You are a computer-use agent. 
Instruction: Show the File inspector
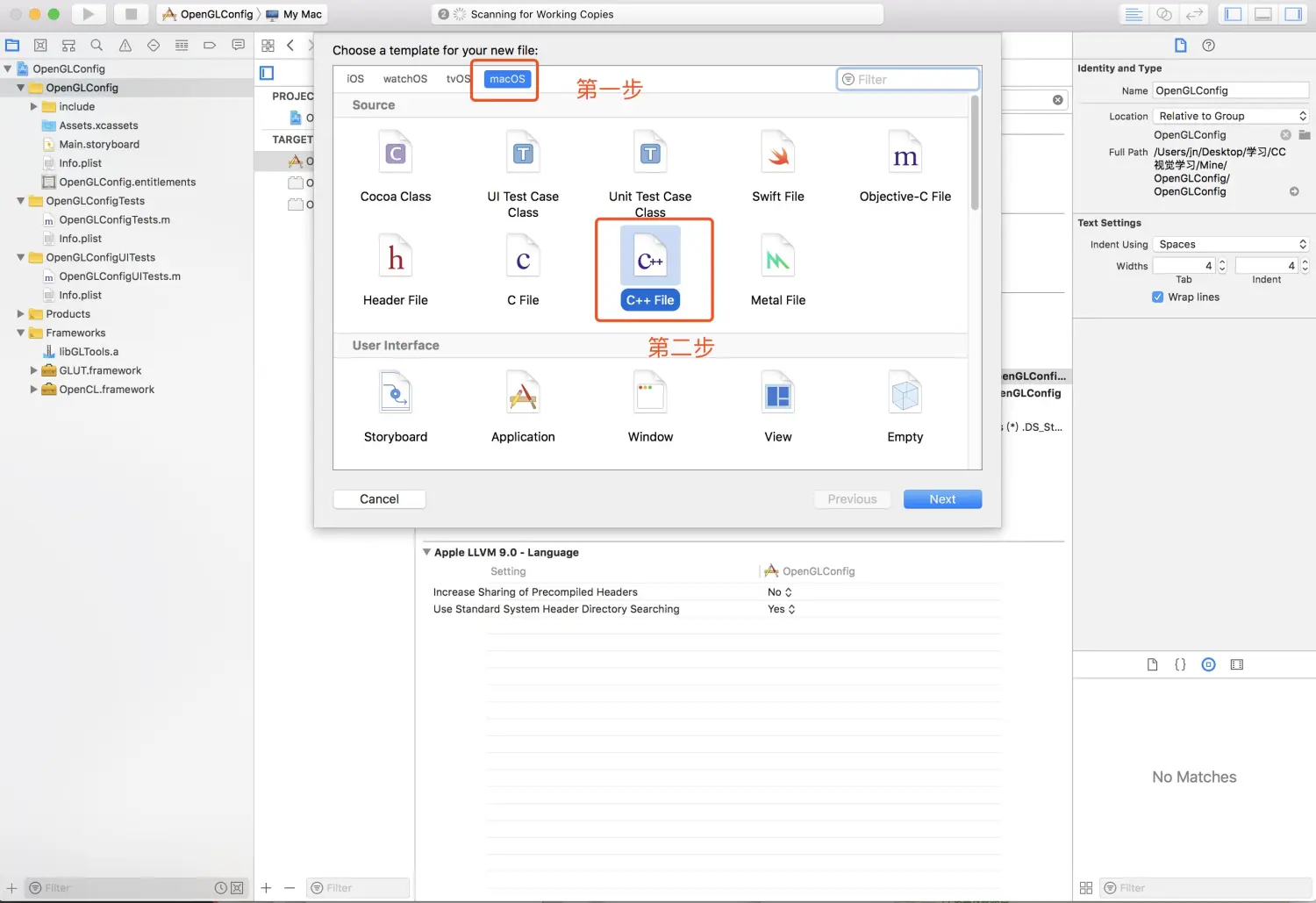(1180, 46)
